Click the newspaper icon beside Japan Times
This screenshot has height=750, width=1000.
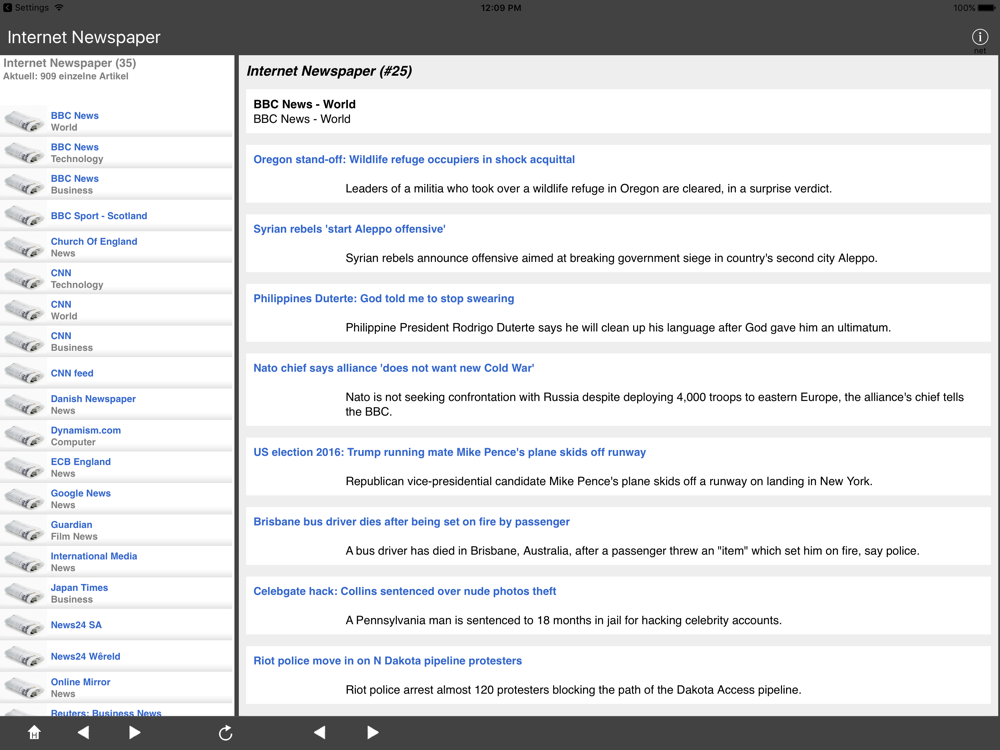pyautogui.click(x=24, y=593)
